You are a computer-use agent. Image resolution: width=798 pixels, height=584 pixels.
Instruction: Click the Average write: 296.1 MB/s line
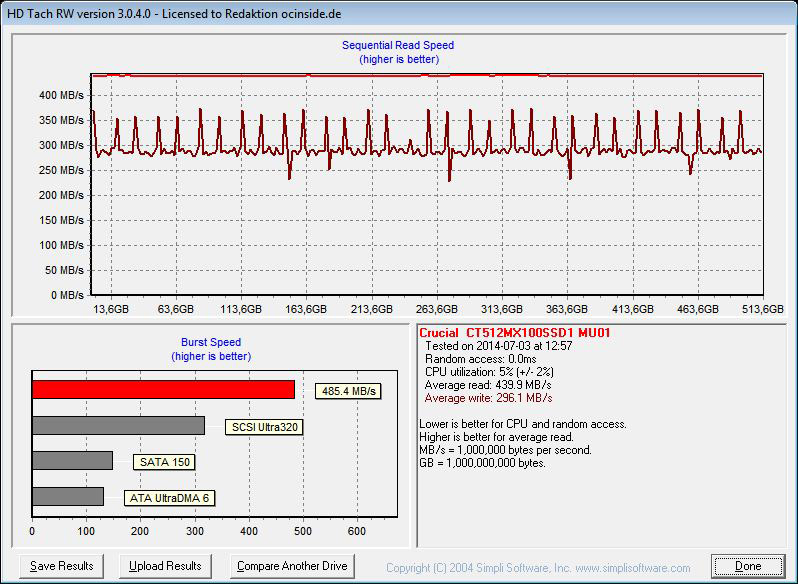(488, 398)
